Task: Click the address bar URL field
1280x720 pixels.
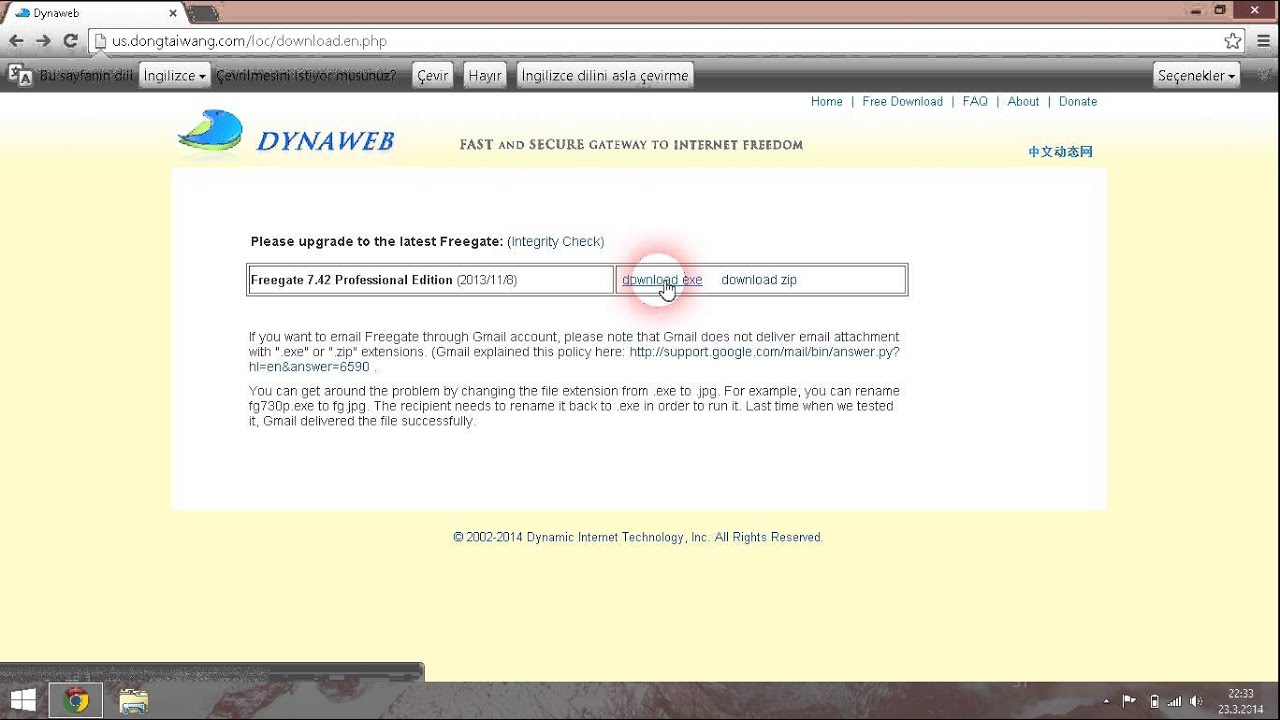Action: click(x=660, y=41)
